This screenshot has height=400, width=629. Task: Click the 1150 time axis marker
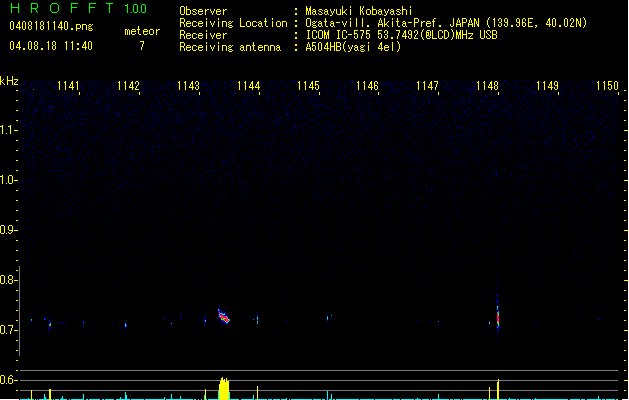[607, 86]
